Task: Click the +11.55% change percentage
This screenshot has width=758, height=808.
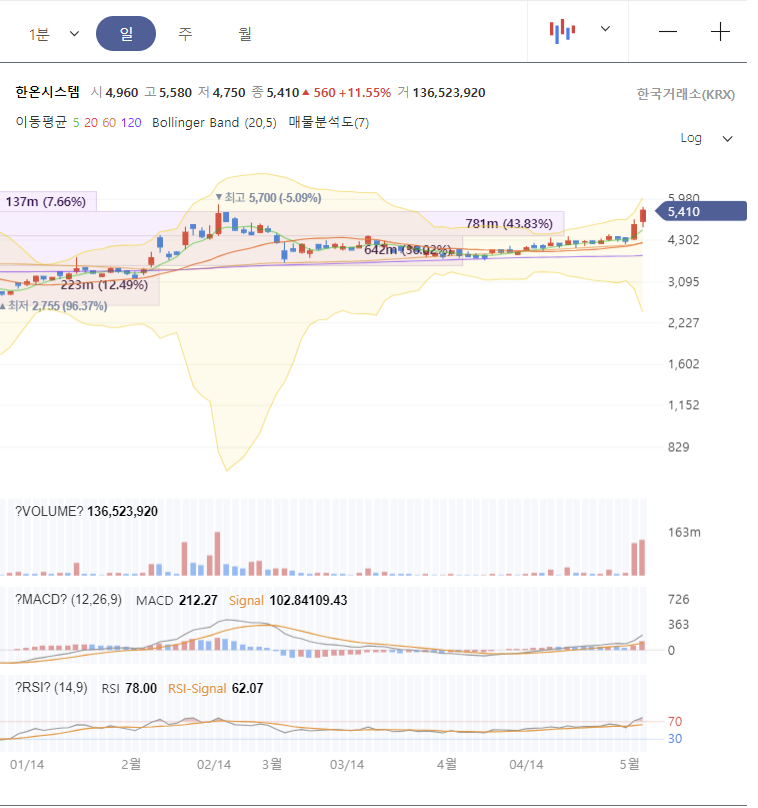Action: pos(365,93)
